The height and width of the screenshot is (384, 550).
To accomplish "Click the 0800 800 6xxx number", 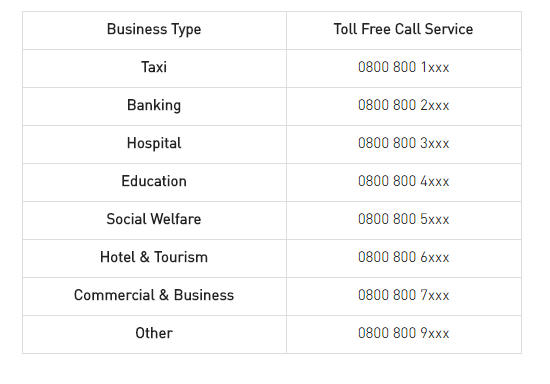I will coord(403,257).
